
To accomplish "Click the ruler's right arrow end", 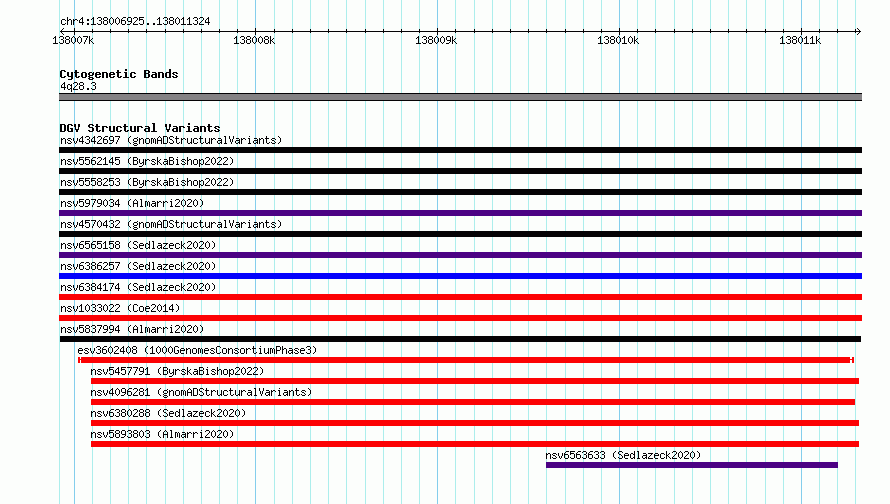I will tap(859, 31).
